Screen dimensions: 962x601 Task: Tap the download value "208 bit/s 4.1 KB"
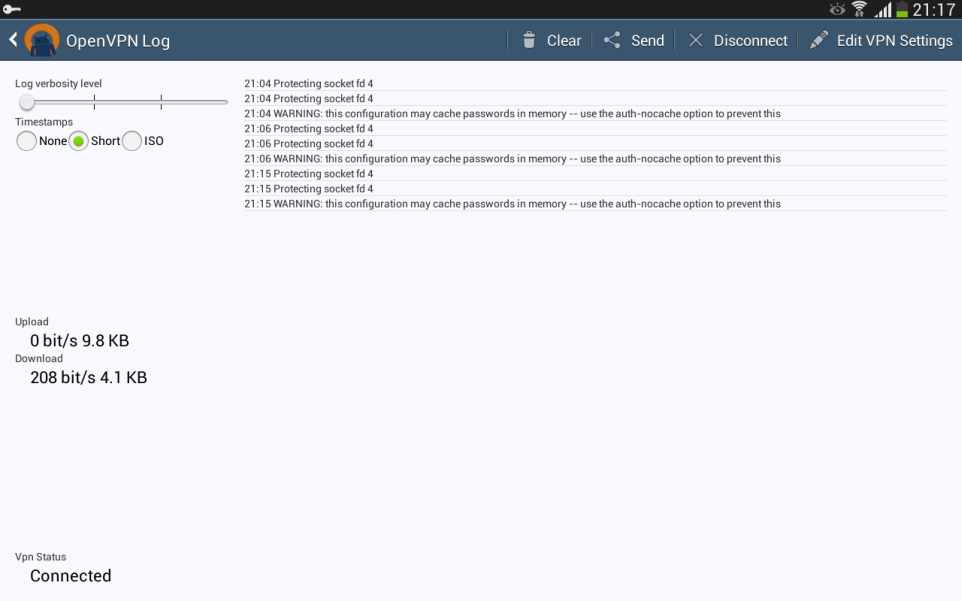pos(88,377)
